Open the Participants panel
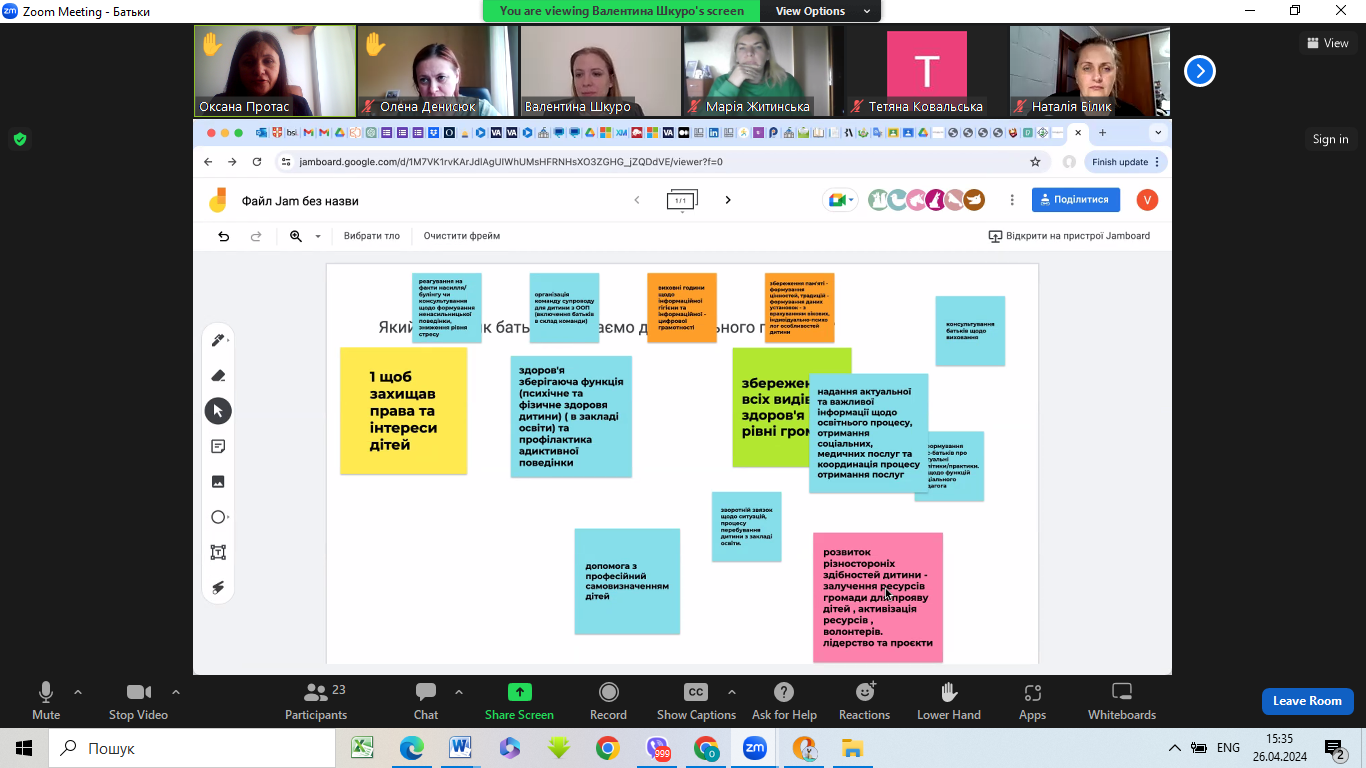The width and height of the screenshot is (1366, 768). 316,700
